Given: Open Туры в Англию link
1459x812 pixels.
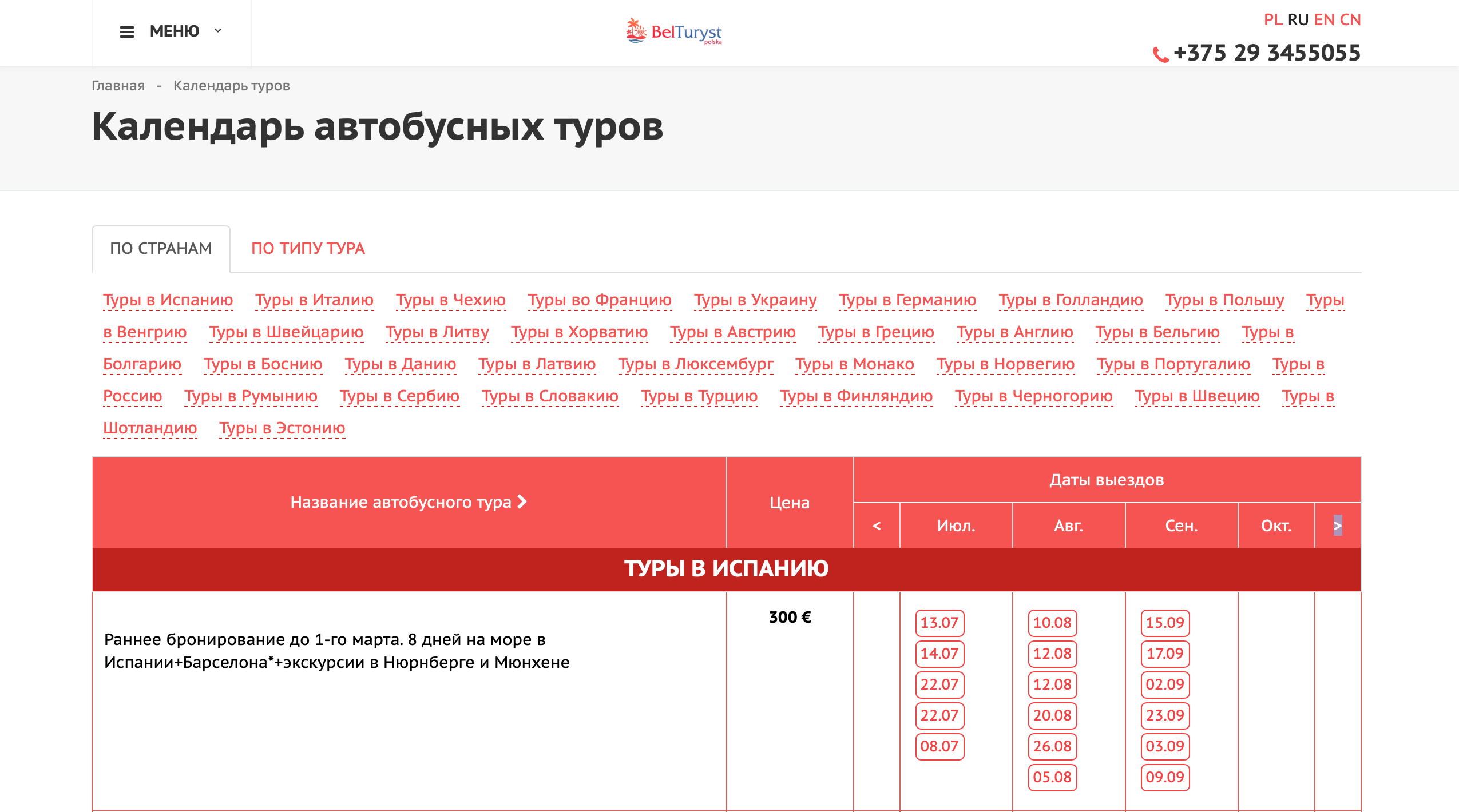Looking at the screenshot, I should pos(1015,332).
